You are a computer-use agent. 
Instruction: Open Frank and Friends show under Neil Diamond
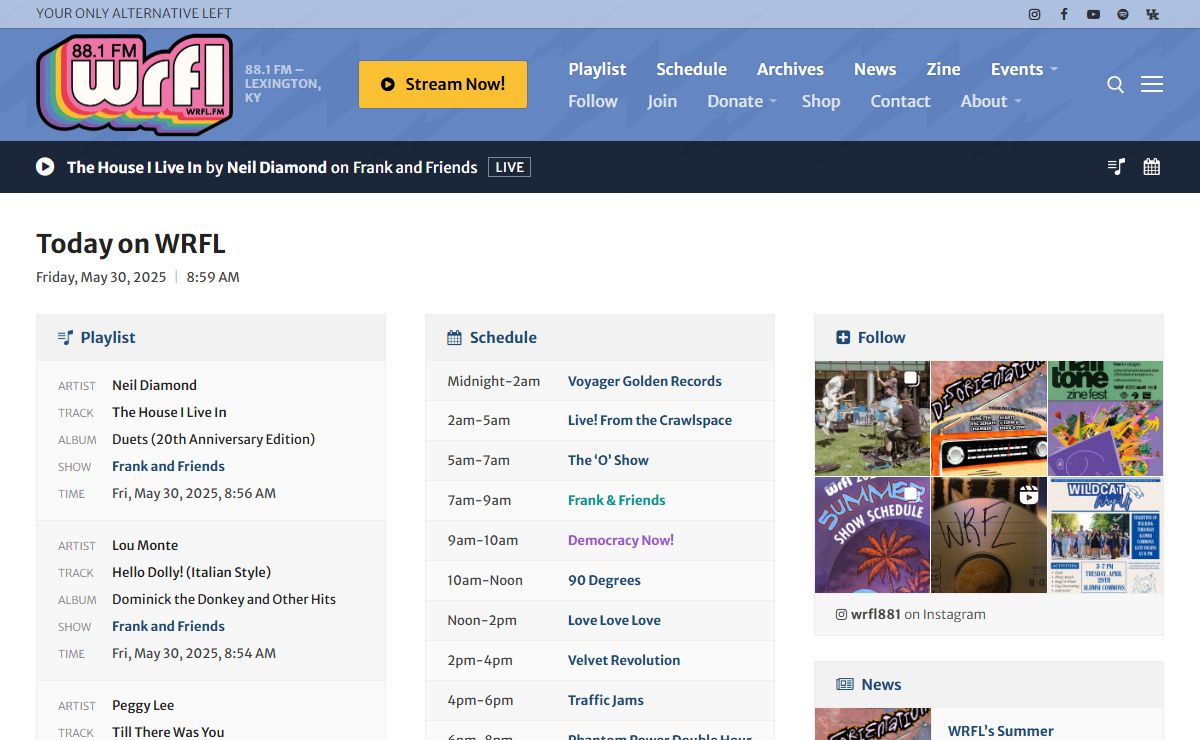pos(168,466)
